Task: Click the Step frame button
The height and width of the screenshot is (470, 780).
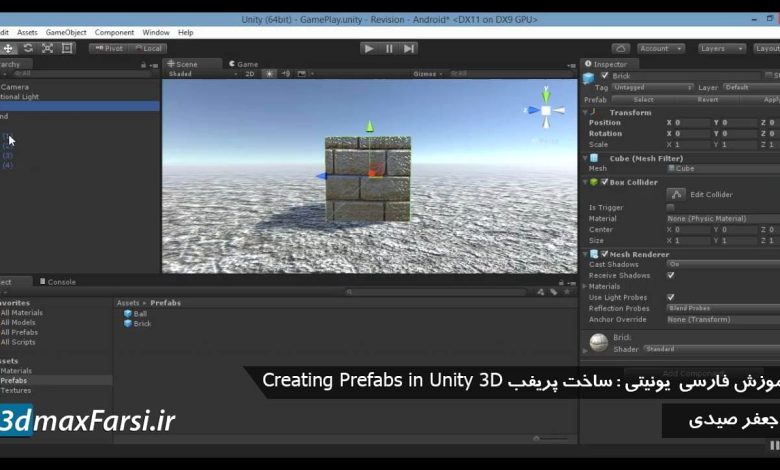Action: [x=408, y=49]
